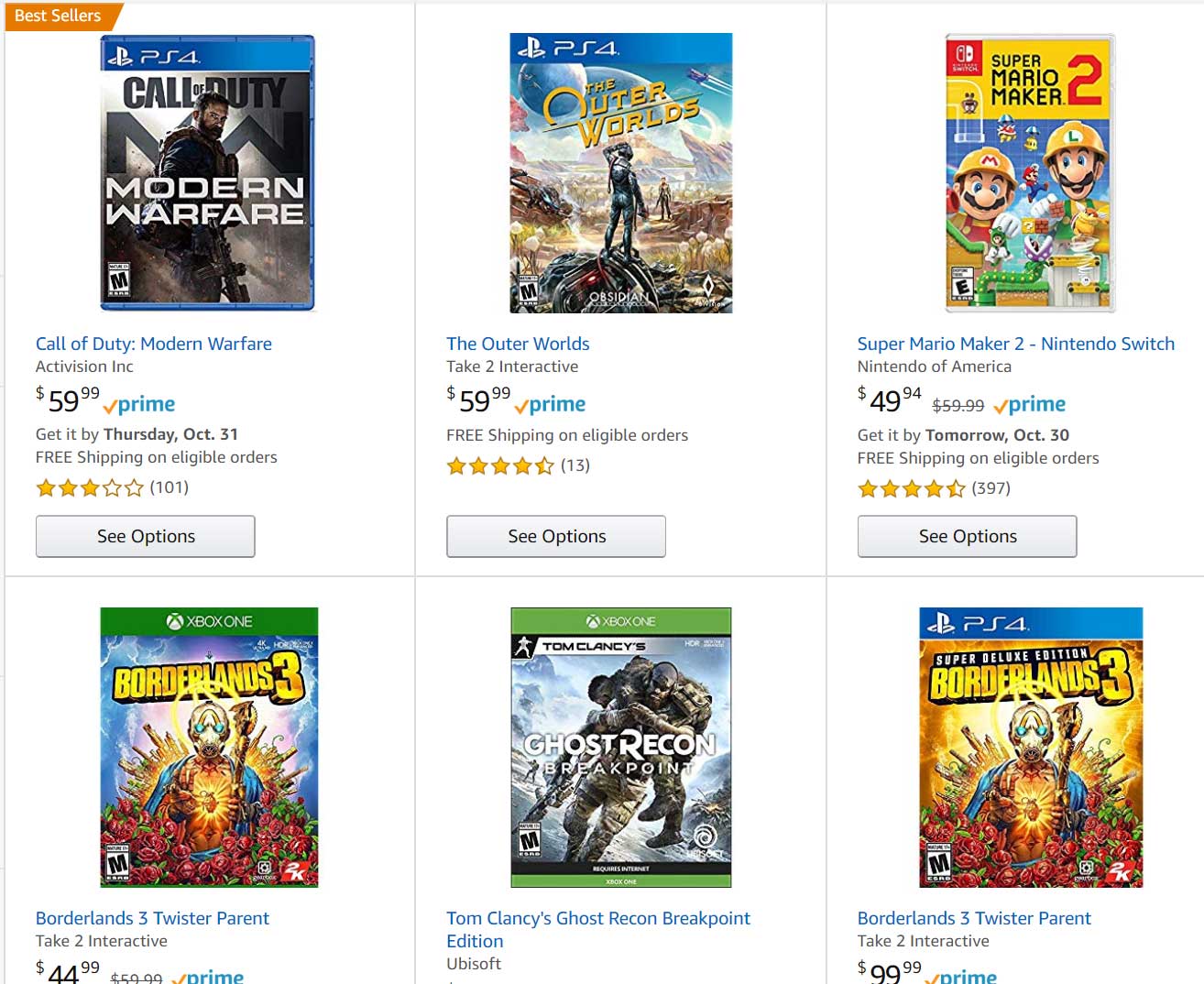Click See Options under Super Mario Maker 2
The image size is (1204, 984).
click(967, 536)
